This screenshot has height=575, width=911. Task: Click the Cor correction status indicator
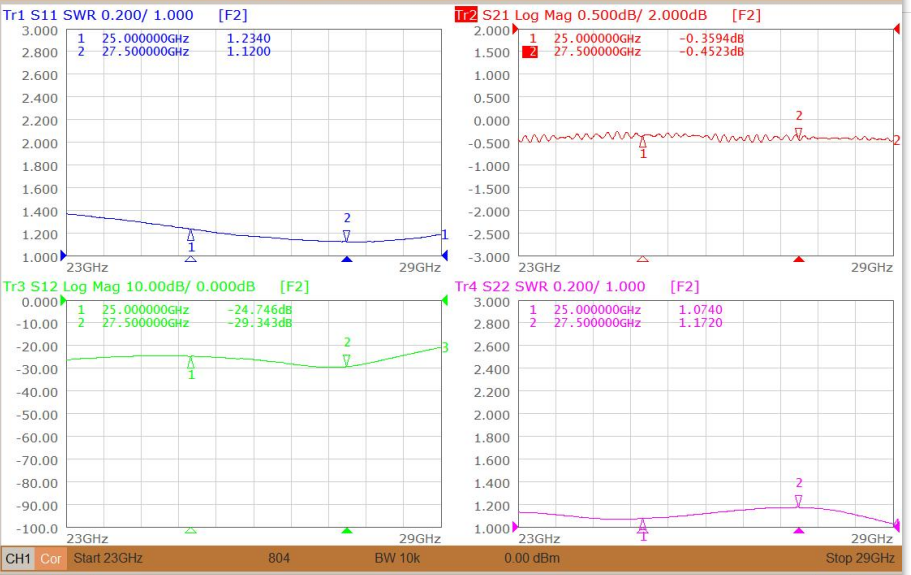tap(51, 559)
